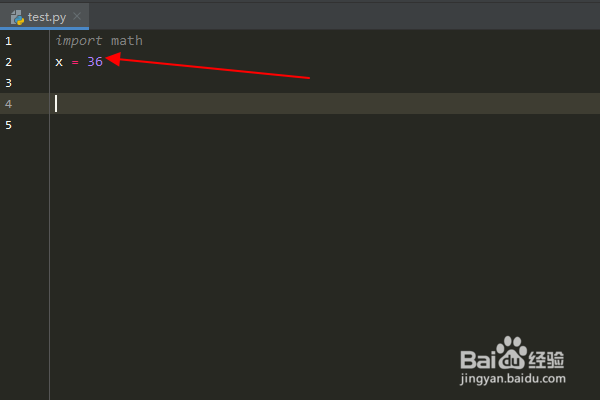Click the equals sign on line 2
Screen dimensions: 600x400
coord(75,62)
